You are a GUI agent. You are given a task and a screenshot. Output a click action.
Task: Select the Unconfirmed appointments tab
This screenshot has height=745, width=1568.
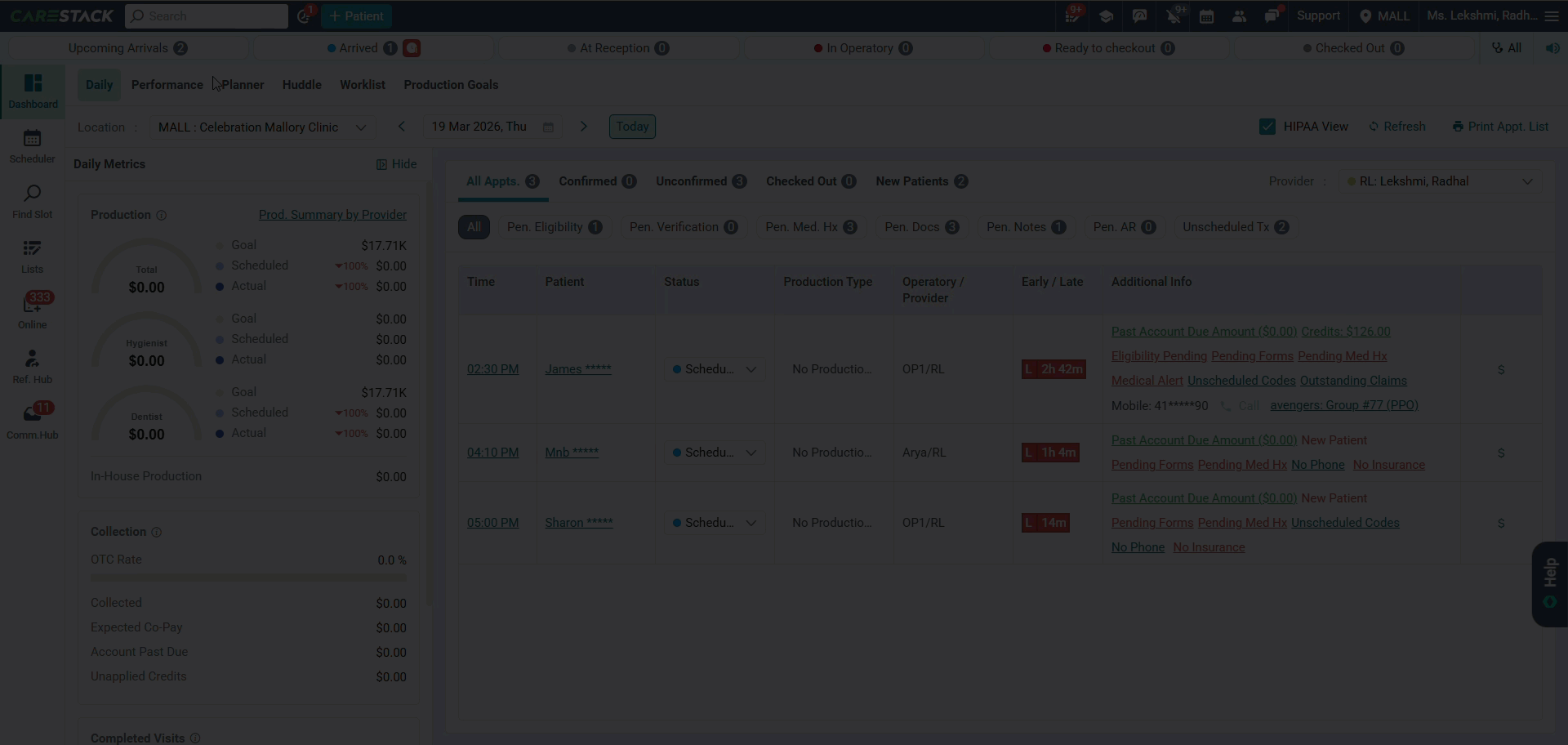[701, 181]
